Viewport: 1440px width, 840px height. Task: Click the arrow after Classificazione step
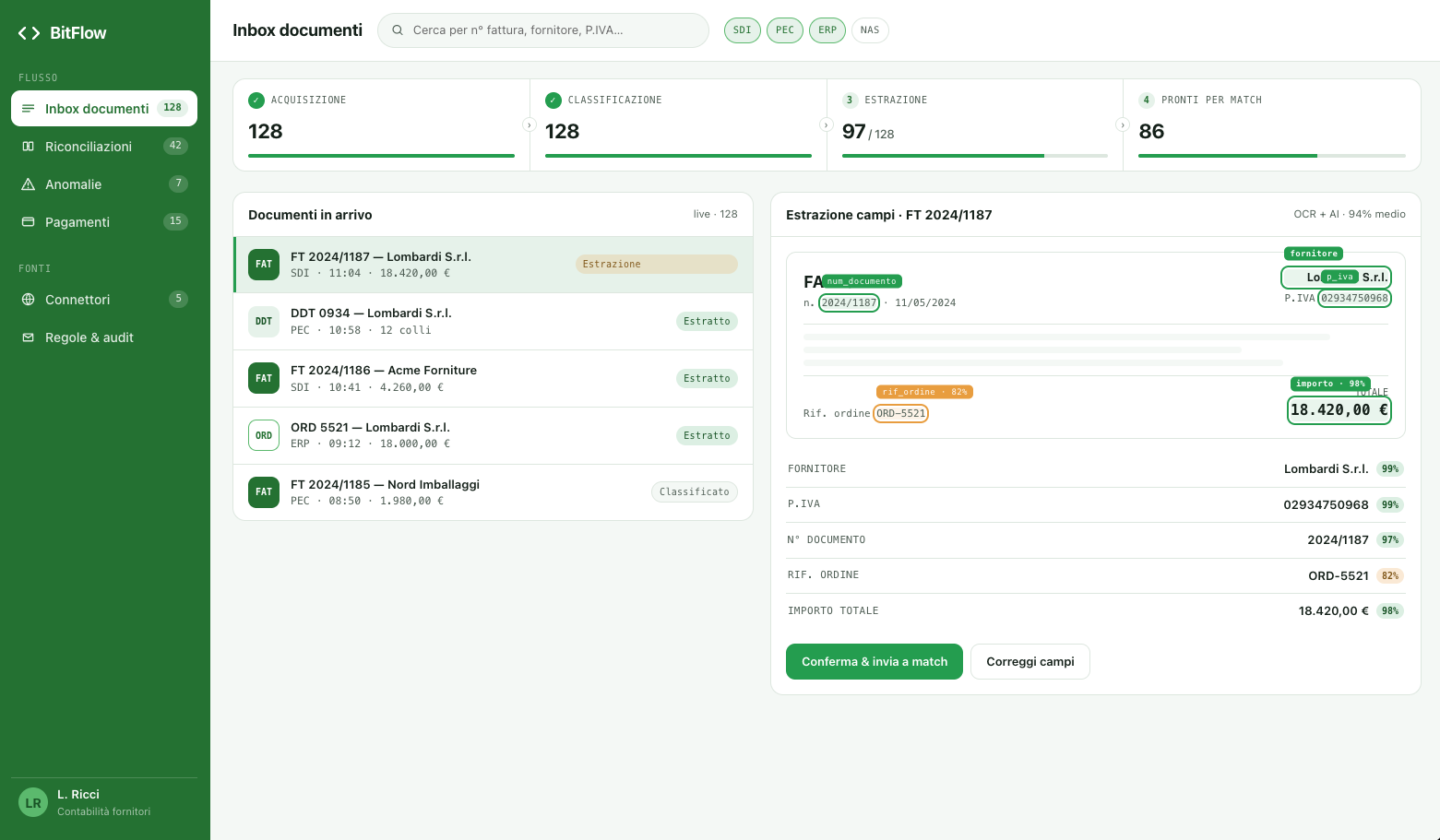click(x=827, y=124)
